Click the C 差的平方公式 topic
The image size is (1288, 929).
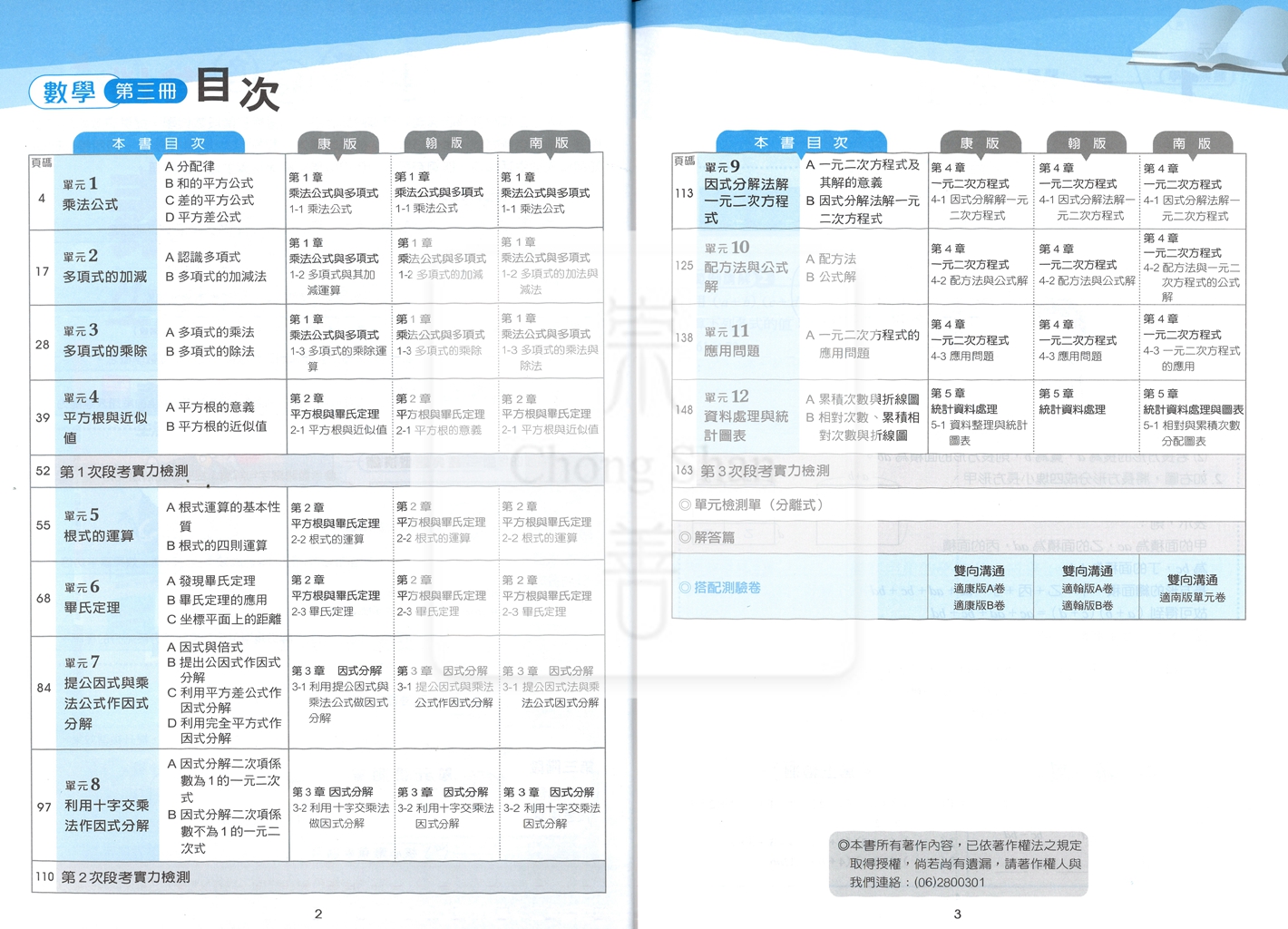210,200
